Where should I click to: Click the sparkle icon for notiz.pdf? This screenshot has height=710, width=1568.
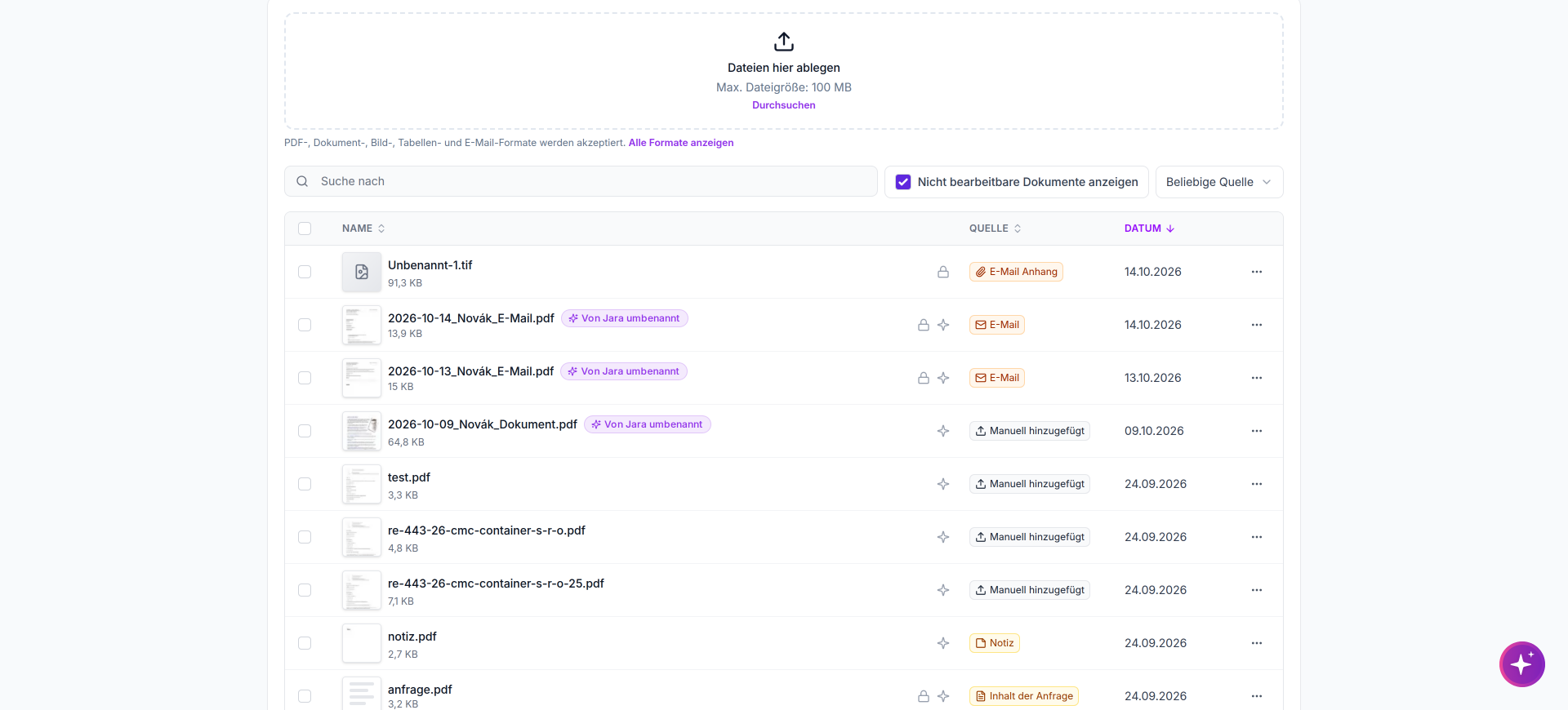[x=943, y=643]
